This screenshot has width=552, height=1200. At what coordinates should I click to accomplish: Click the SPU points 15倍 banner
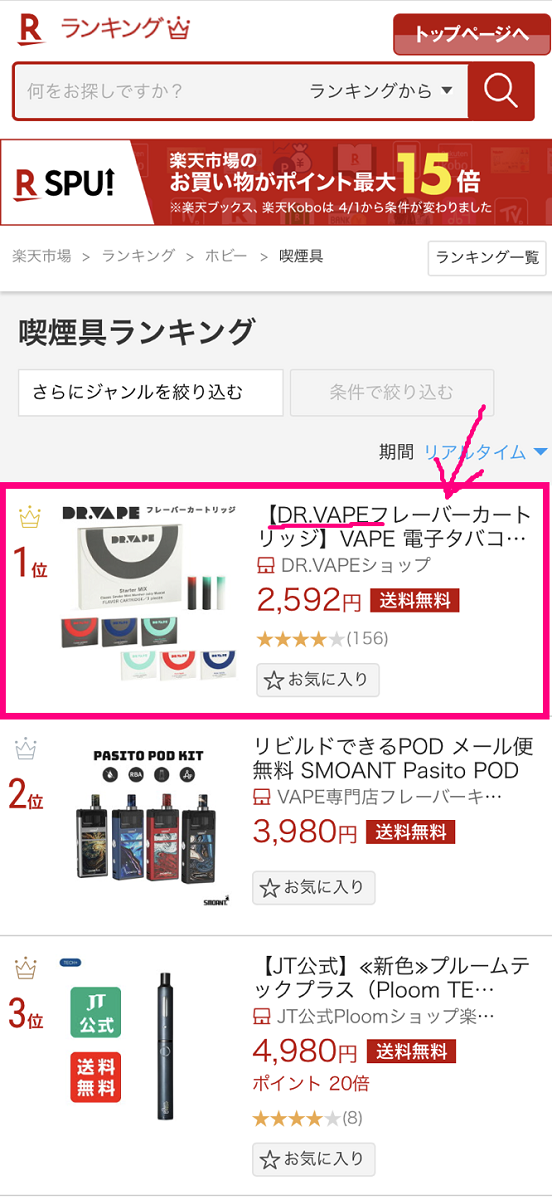click(276, 182)
